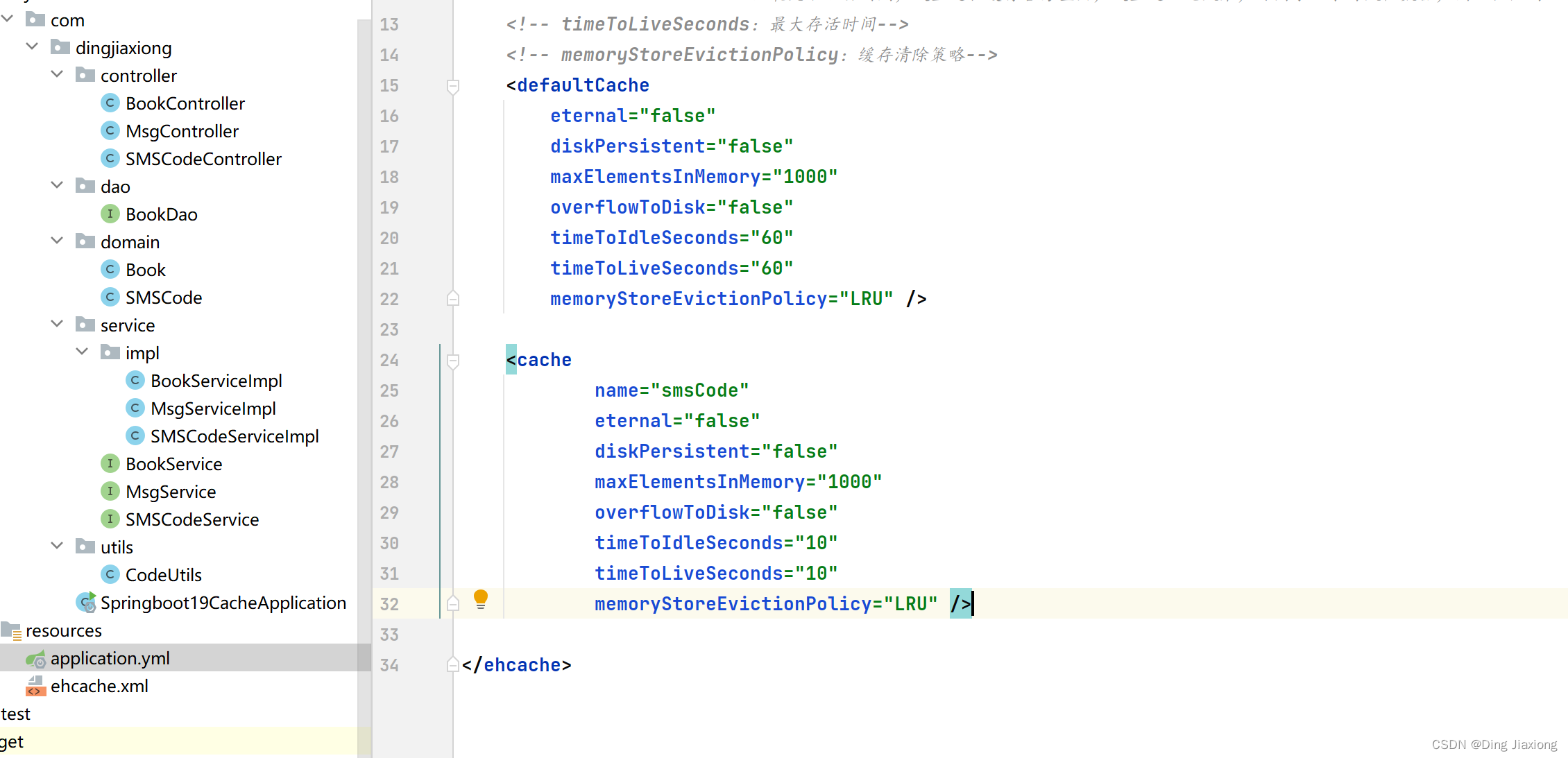Open Springboot19CacheApplication in the tree

pos(223,603)
